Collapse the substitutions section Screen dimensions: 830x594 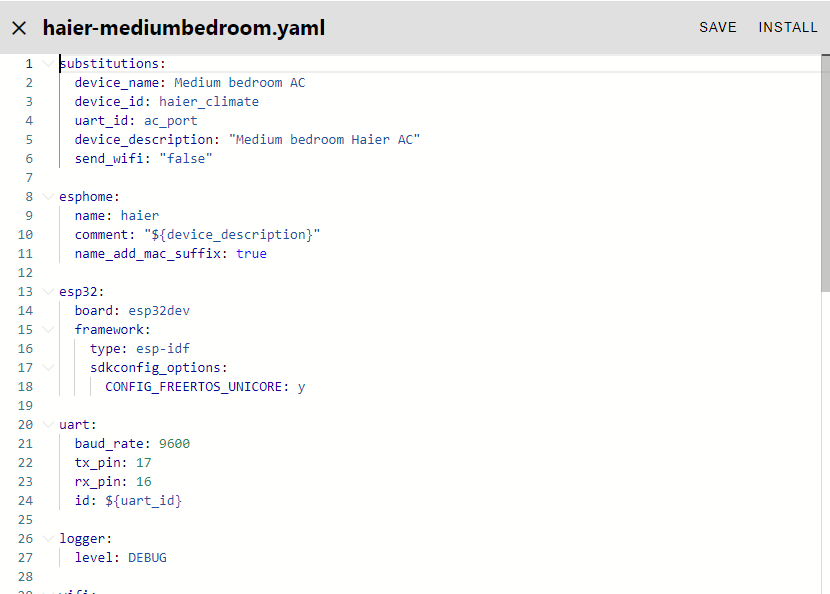(x=48, y=64)
